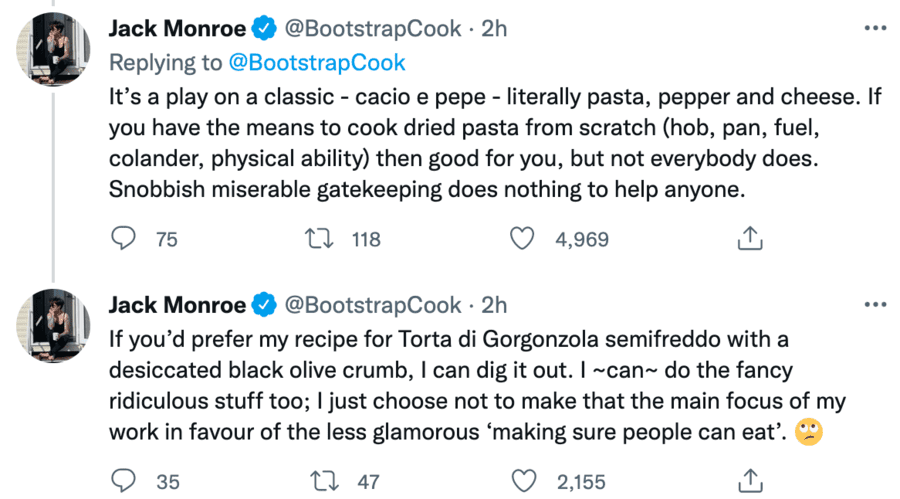Click the @BootstrapCook handle on the second tweet
Screen dimensions: 900x499
click(x=375, y=304)
